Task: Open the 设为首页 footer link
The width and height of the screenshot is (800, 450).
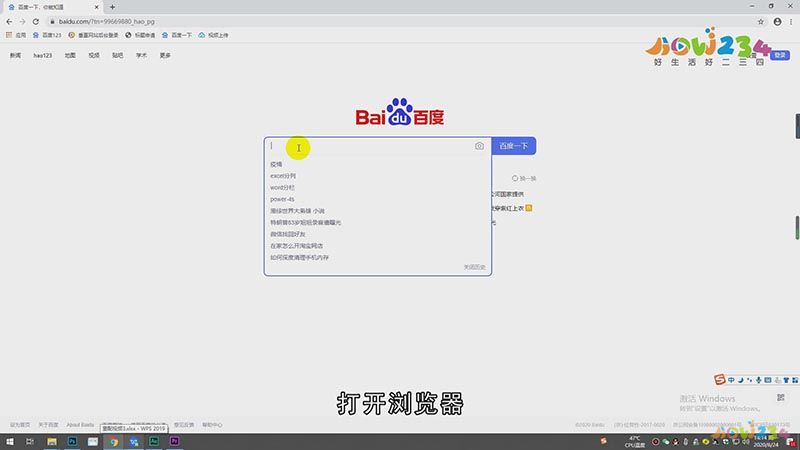Action: click(x=20, y=425)
